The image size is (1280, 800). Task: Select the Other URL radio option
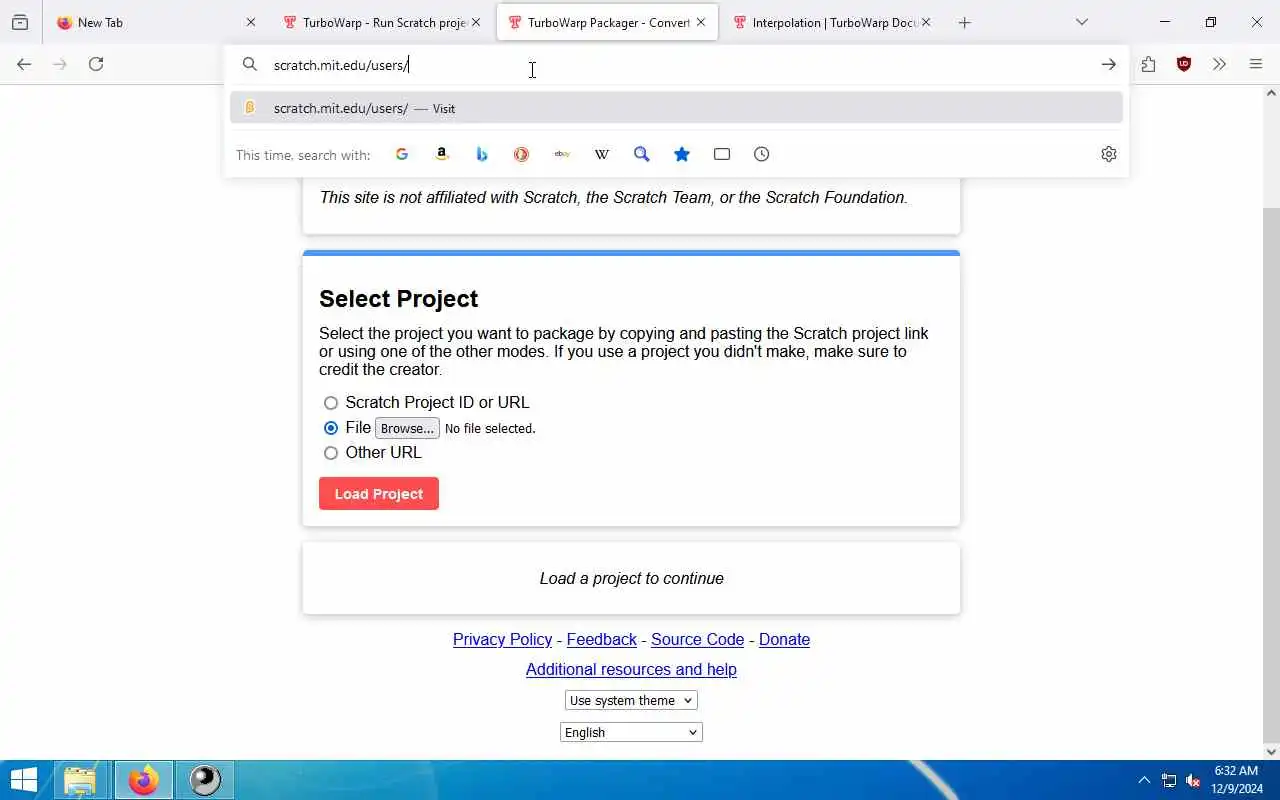coord(331,453)
